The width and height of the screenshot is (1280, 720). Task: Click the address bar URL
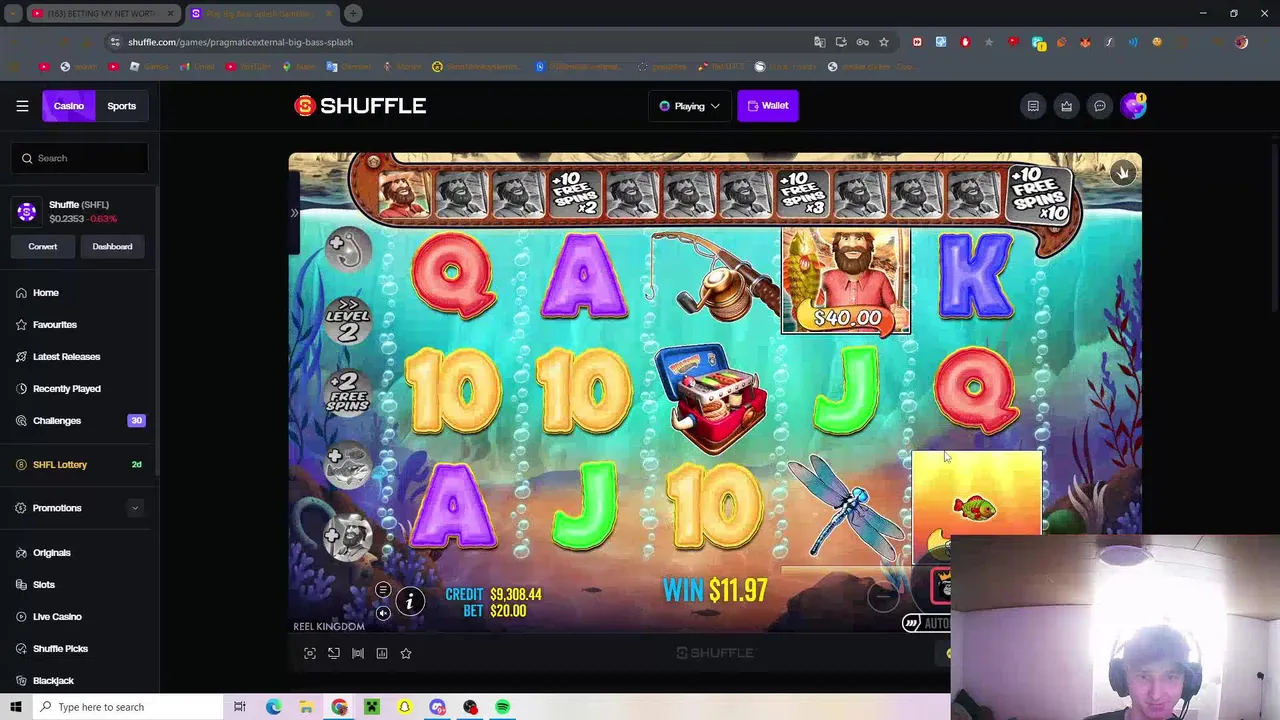click(240, 42)
